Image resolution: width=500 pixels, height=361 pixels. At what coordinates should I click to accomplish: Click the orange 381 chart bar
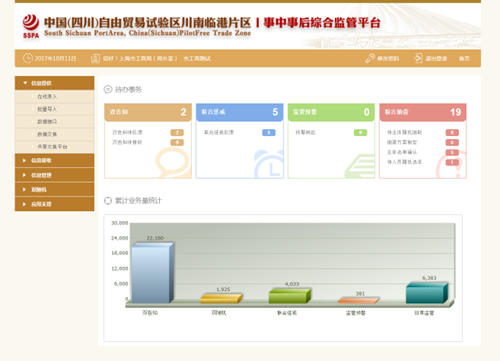pos(358,300)
